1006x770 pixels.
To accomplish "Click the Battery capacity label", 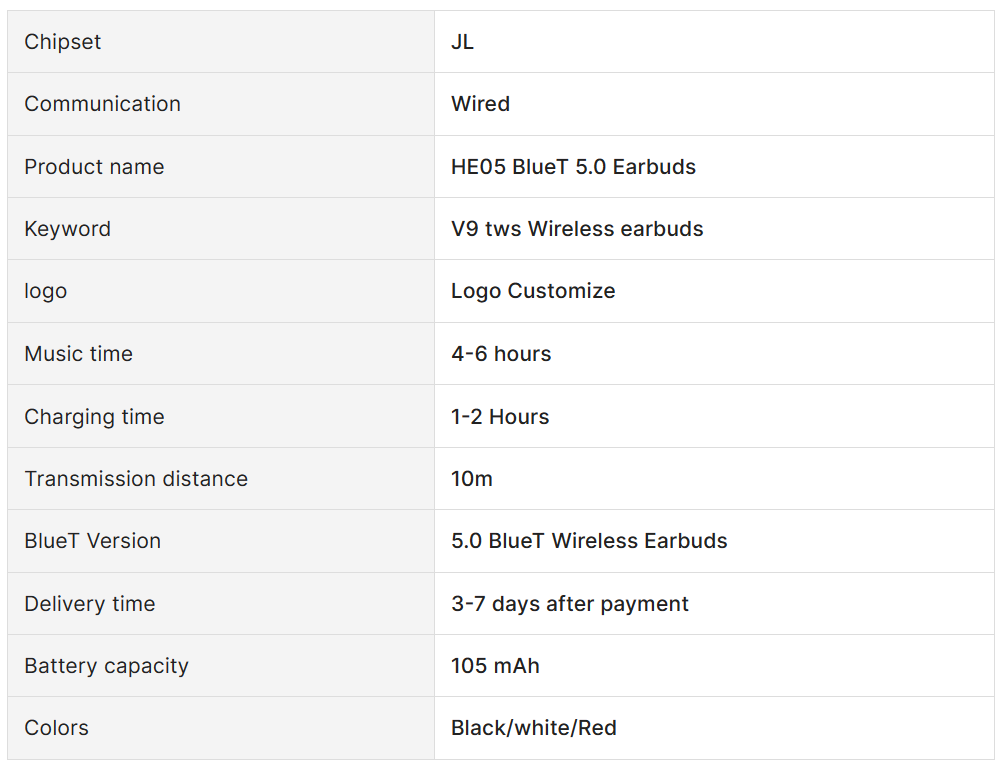I will tap(106, 666).
